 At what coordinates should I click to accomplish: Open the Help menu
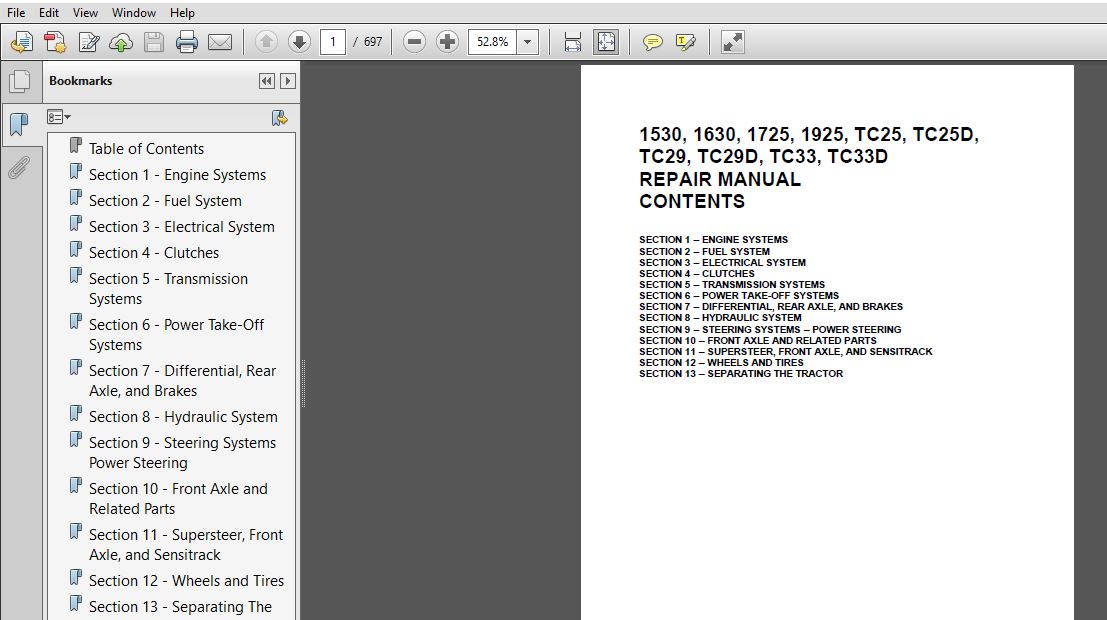point(182,13)
